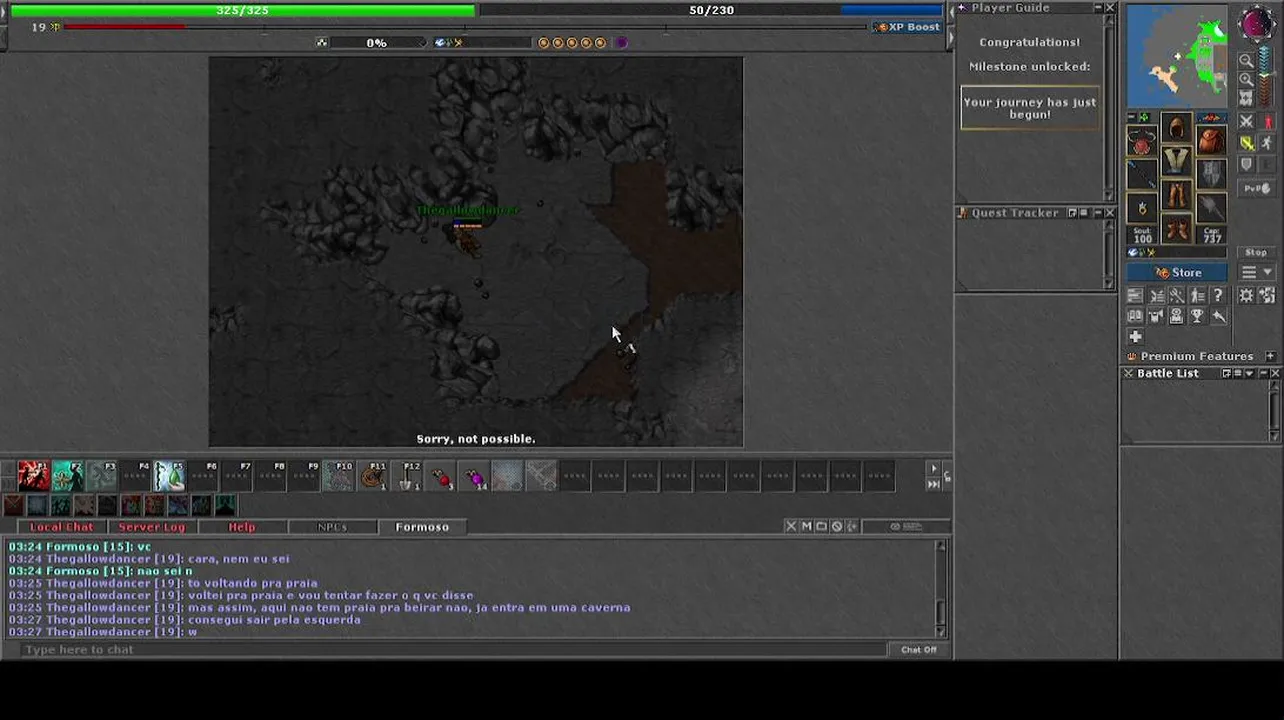Use the purple mana potion hotkey
This screenshot has width=1284, height=720.
(475, 476)
